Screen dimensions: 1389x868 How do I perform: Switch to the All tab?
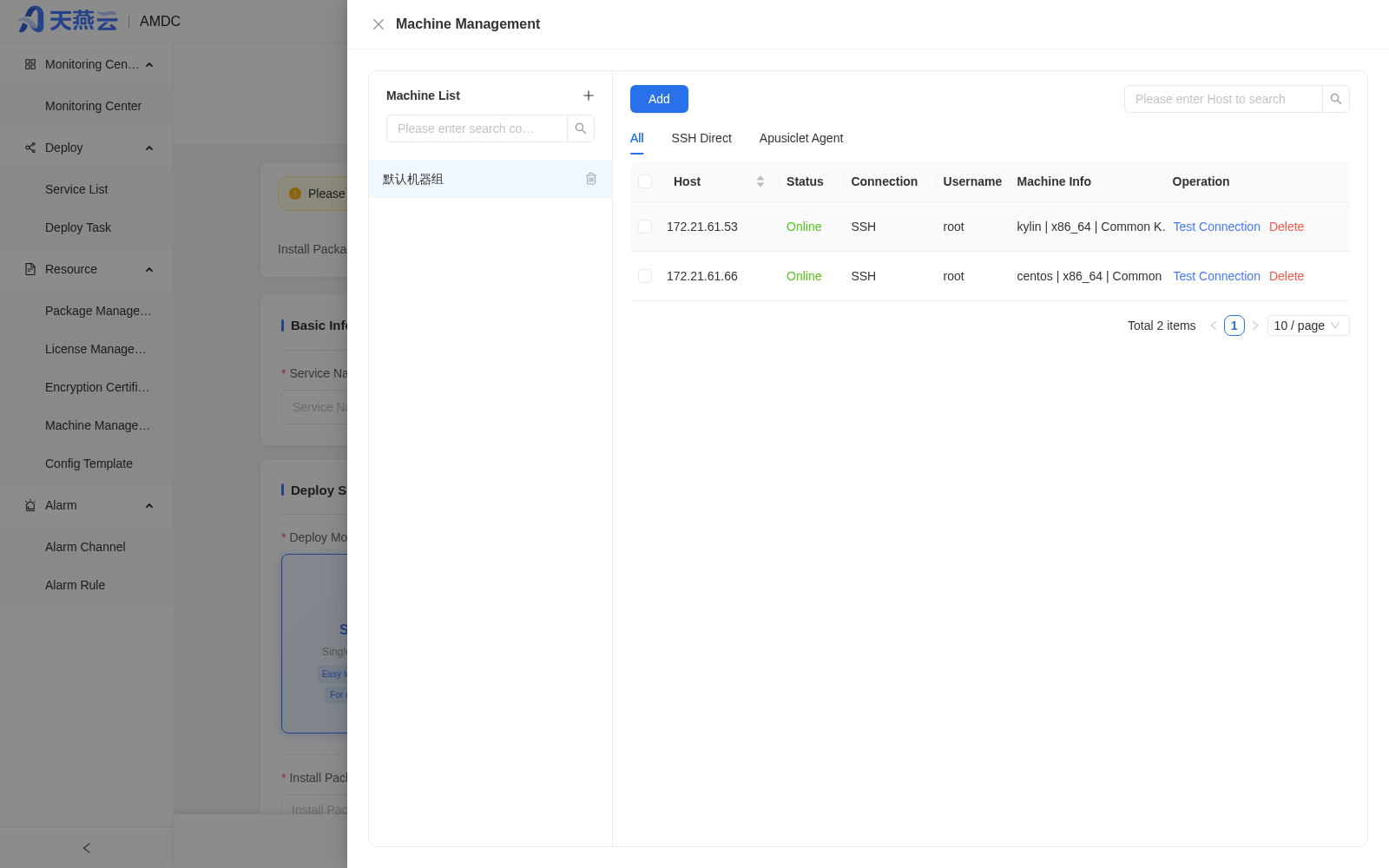point(637,138)
